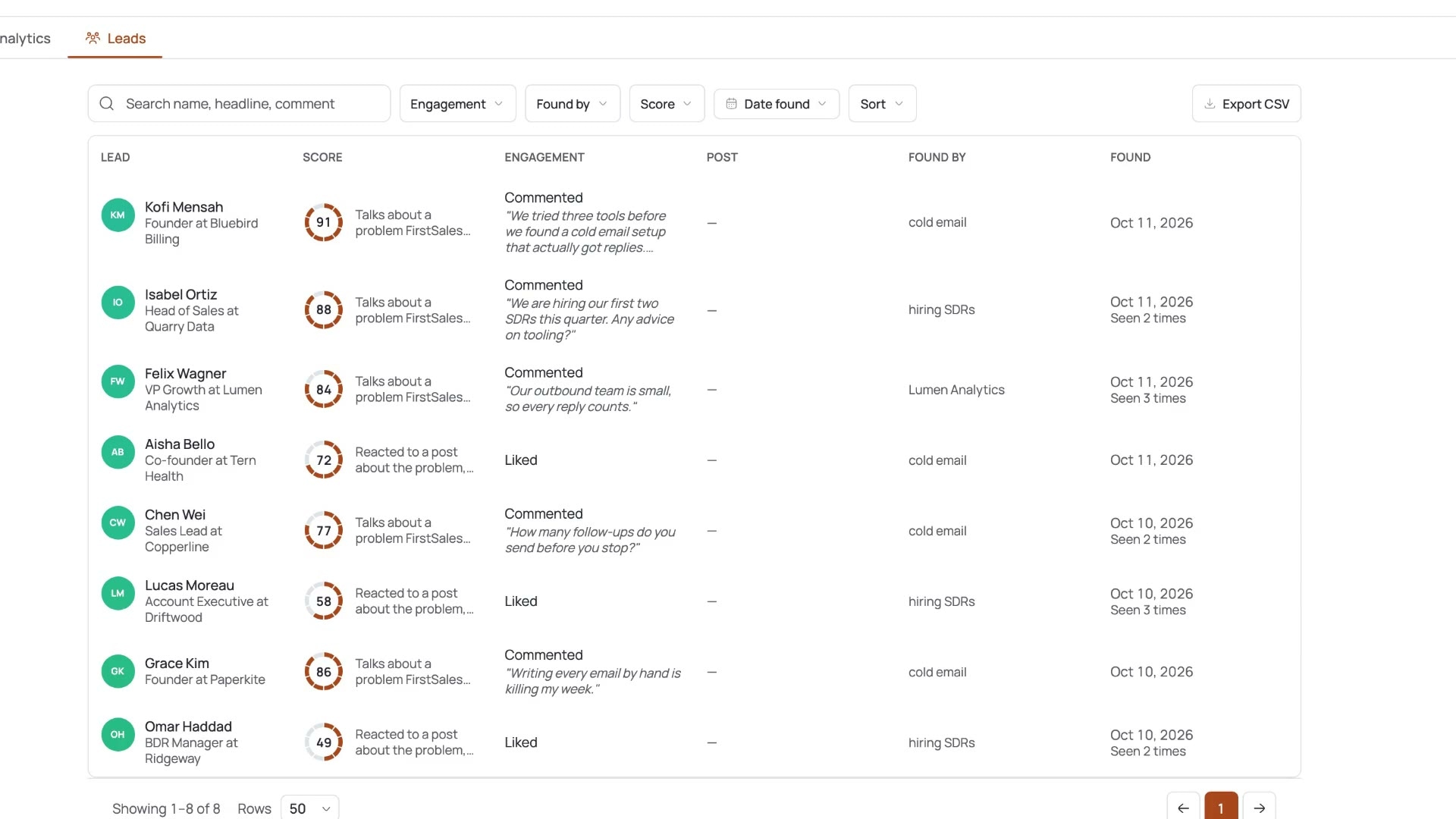Click Grace Kim's GK avatar
The width and height of the screenshot is (1456, 819).
click(x=118, y=671)
